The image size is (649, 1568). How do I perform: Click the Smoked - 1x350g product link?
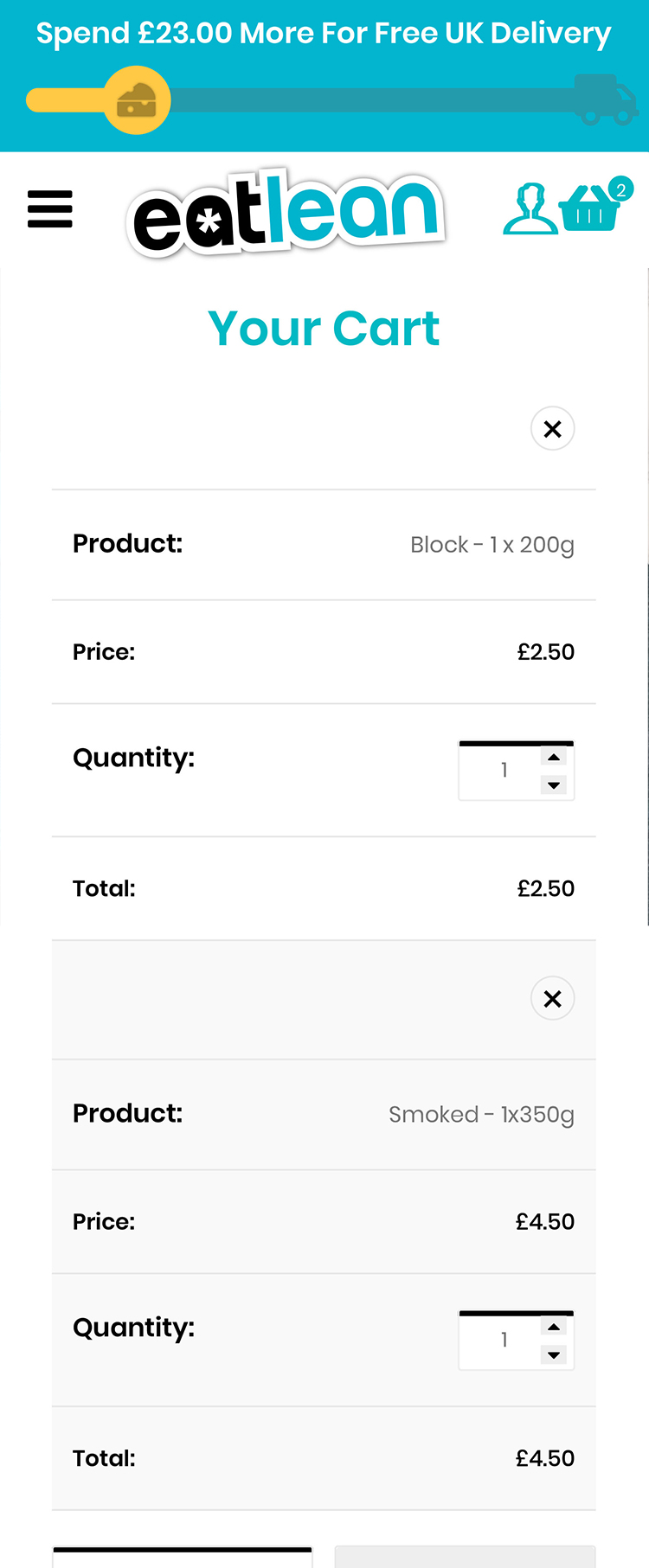coord(481,1115)
